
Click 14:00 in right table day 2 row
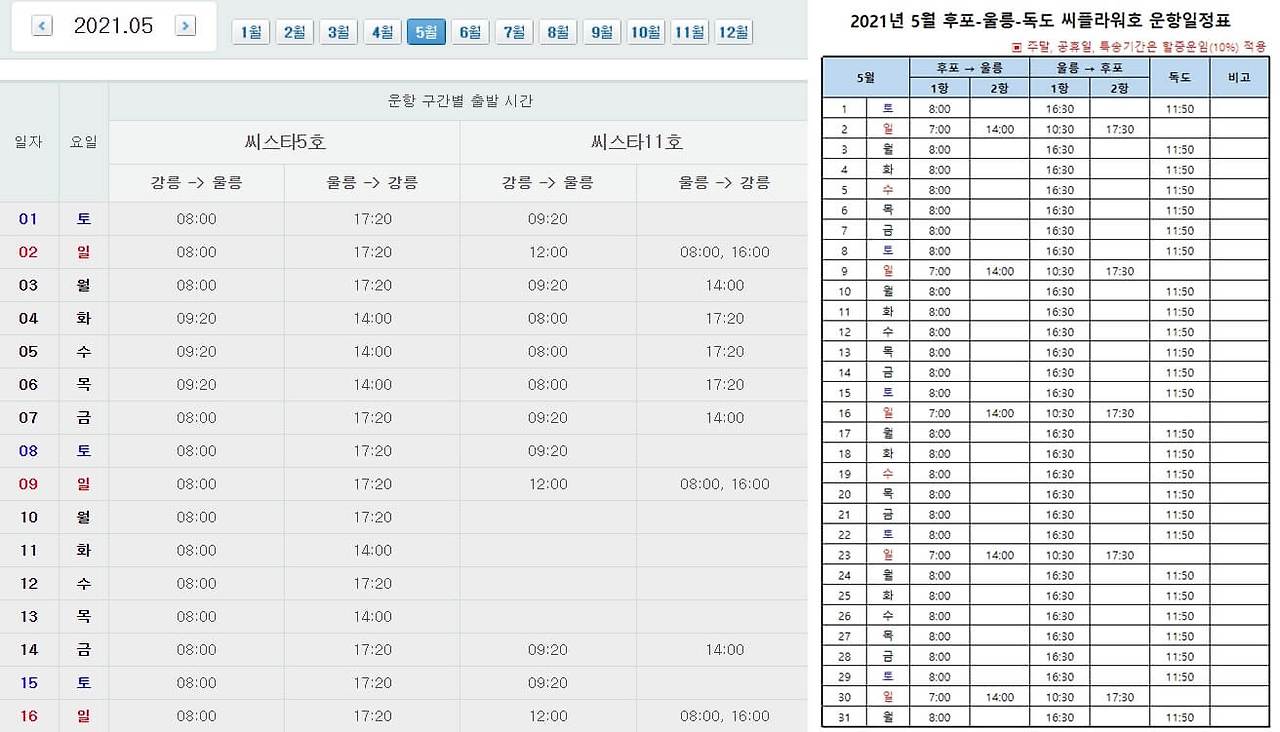tap(999, 129)
